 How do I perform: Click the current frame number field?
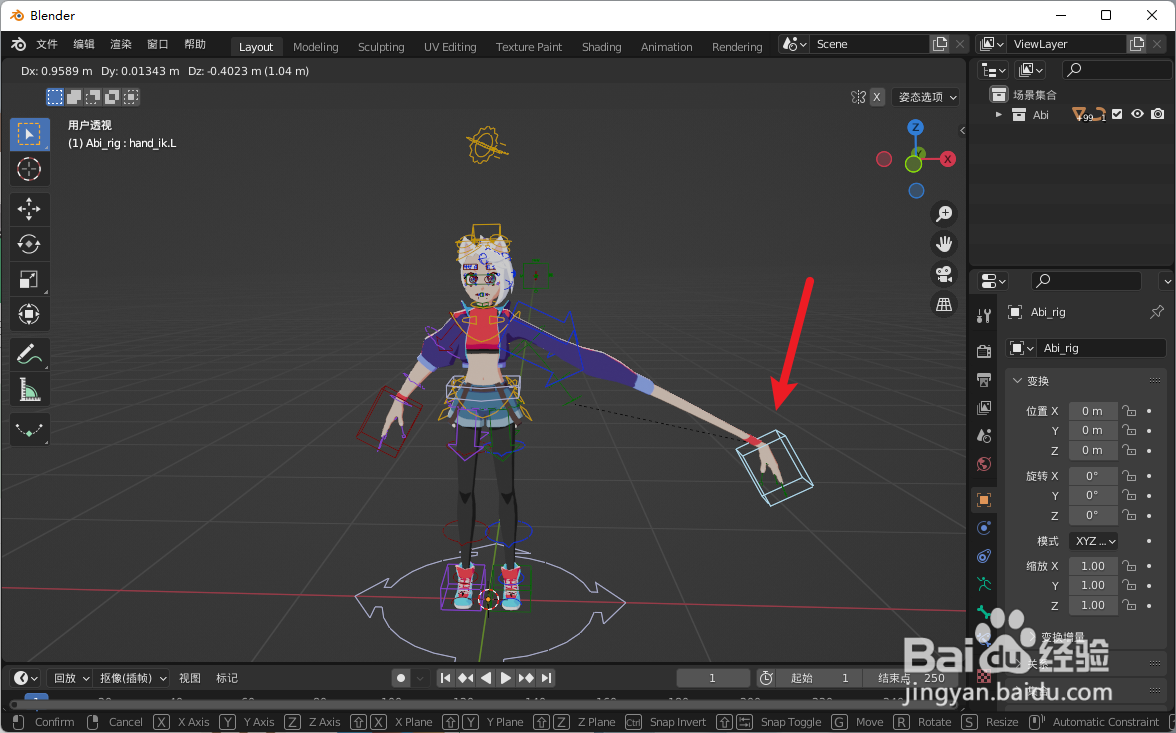712,678
